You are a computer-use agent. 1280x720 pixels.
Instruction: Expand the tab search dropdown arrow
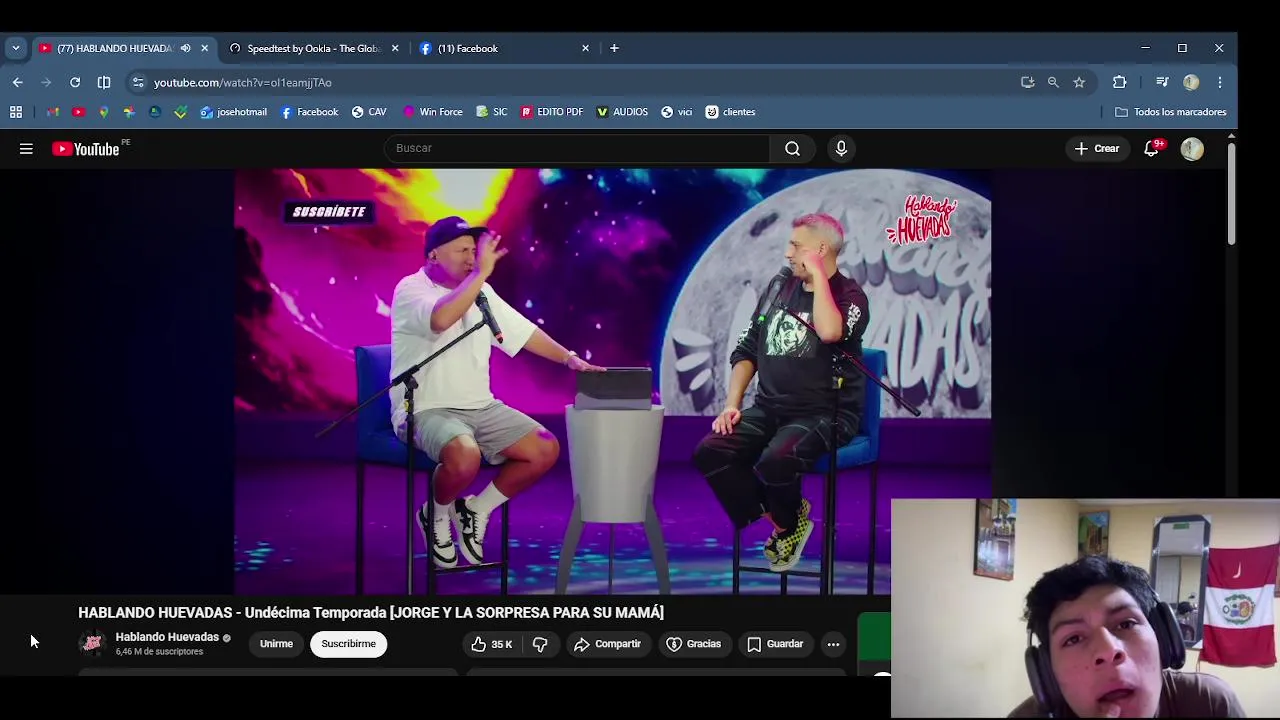(16, 48)
